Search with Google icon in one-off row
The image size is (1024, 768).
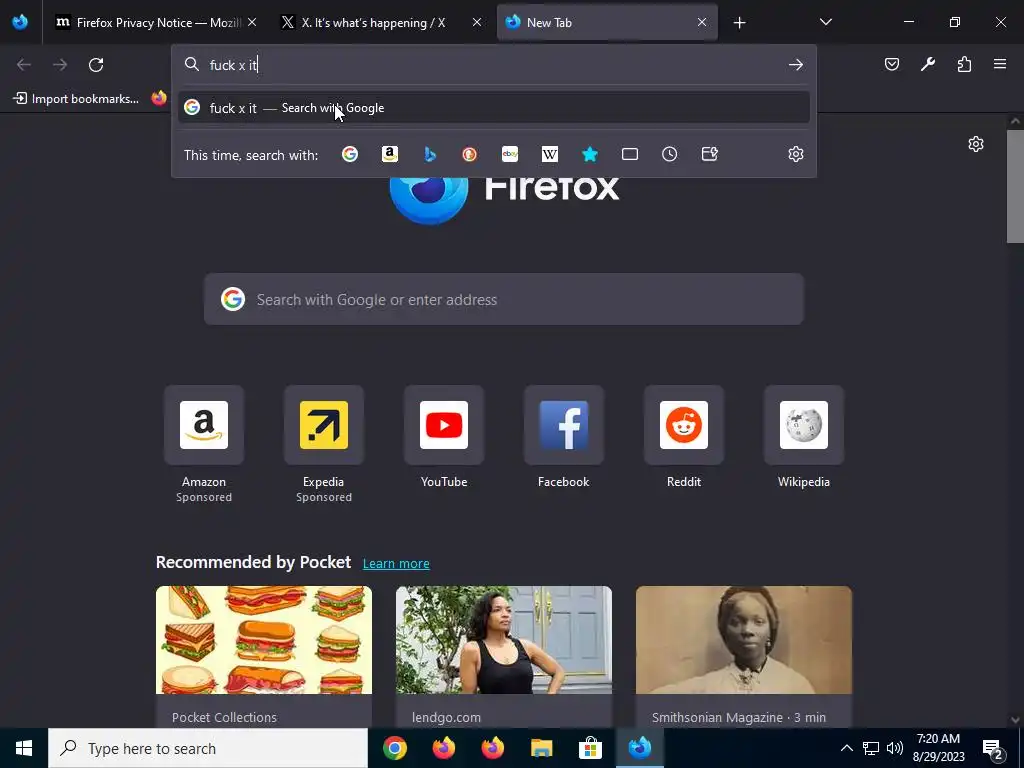[x=350, y=154]
